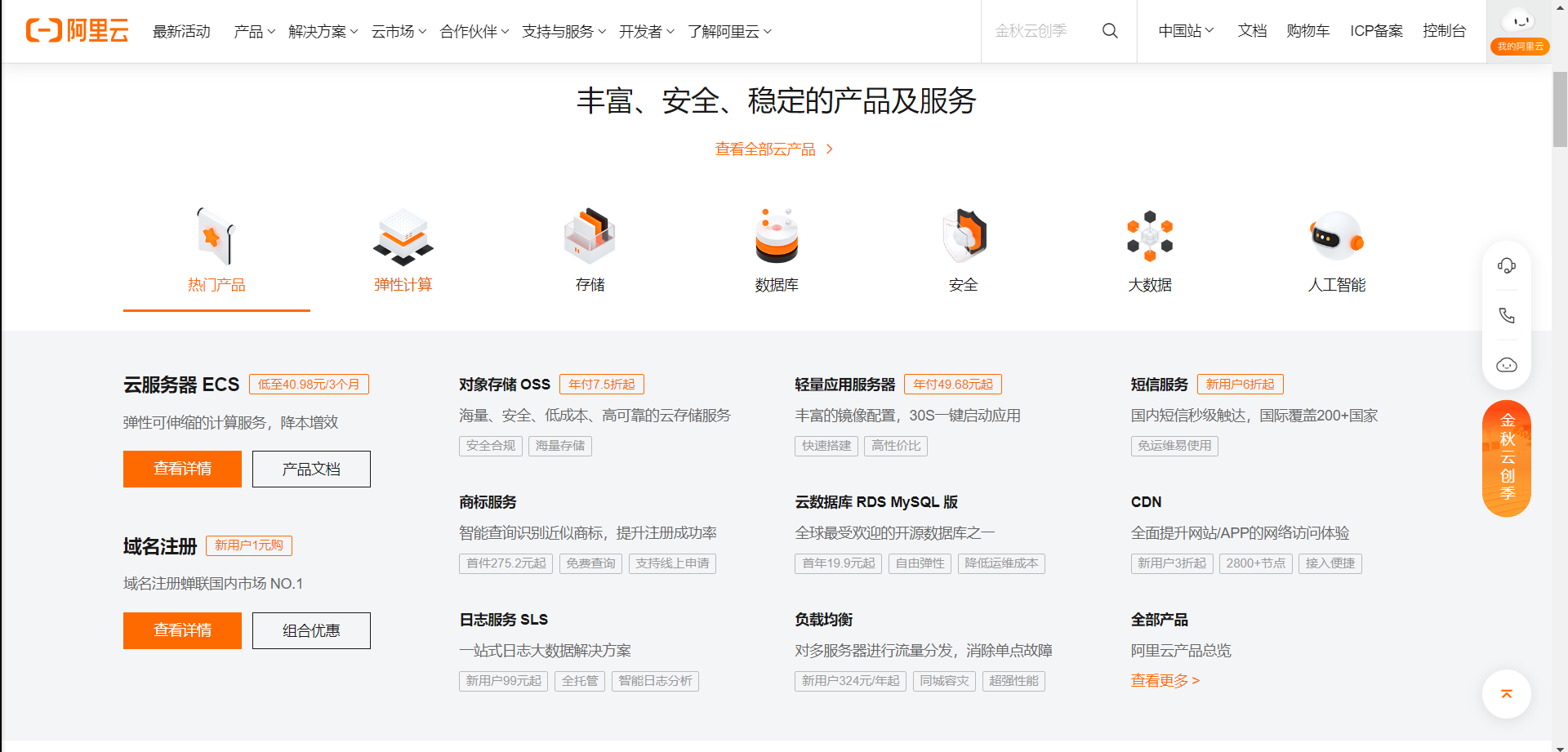Viewport: 1568px width, 752px height.
Task: Open the 云服务器 ECS heading
Action: (181, 385)
